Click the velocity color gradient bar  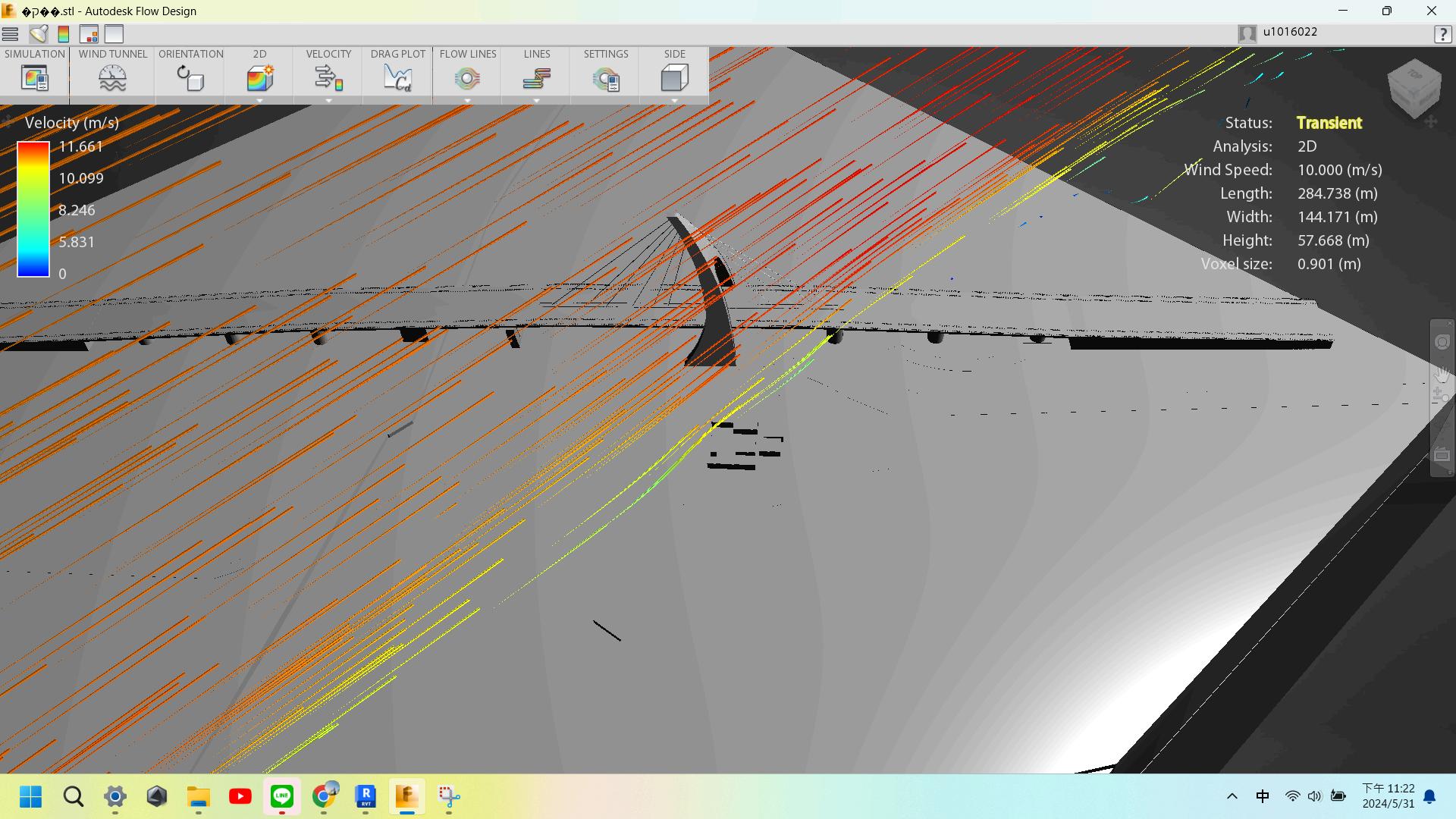pos(33,209)
